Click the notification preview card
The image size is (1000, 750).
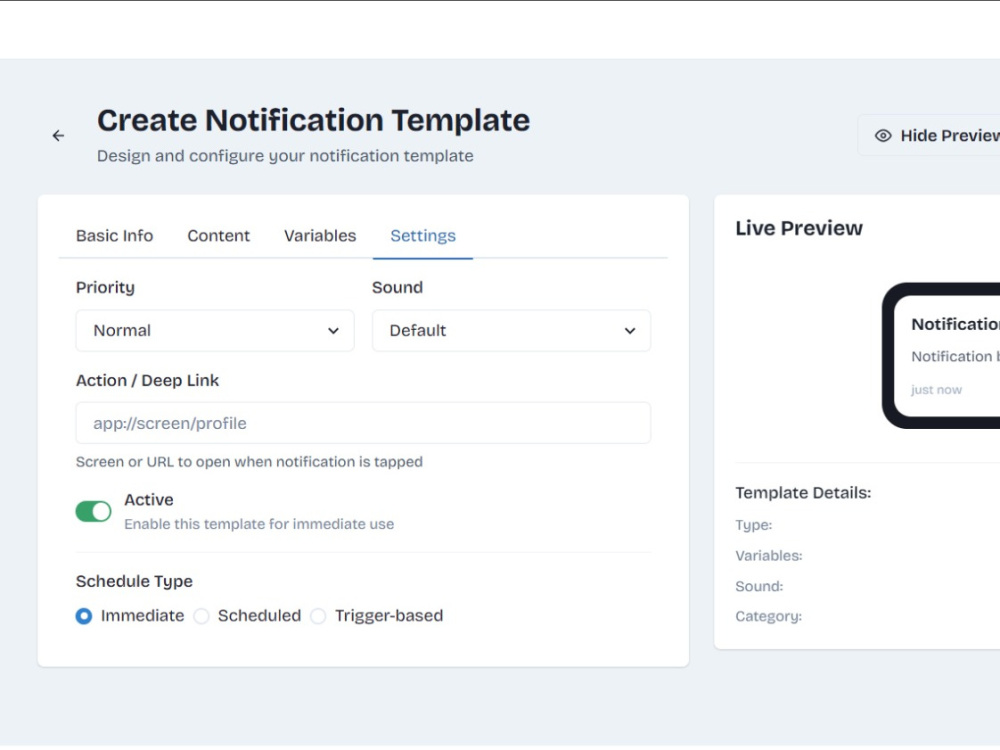[947, 356]
